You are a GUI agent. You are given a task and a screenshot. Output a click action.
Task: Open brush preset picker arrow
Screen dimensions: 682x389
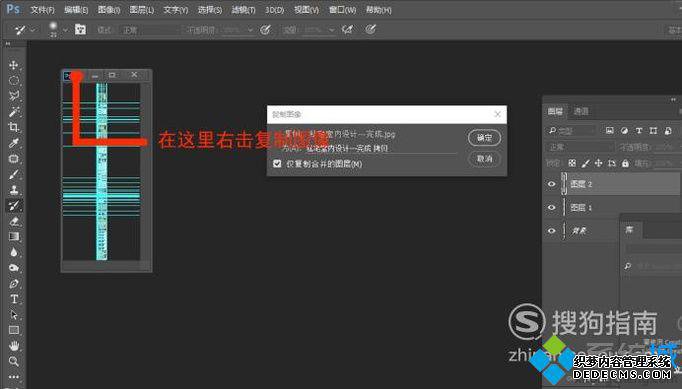click(65, 30)
